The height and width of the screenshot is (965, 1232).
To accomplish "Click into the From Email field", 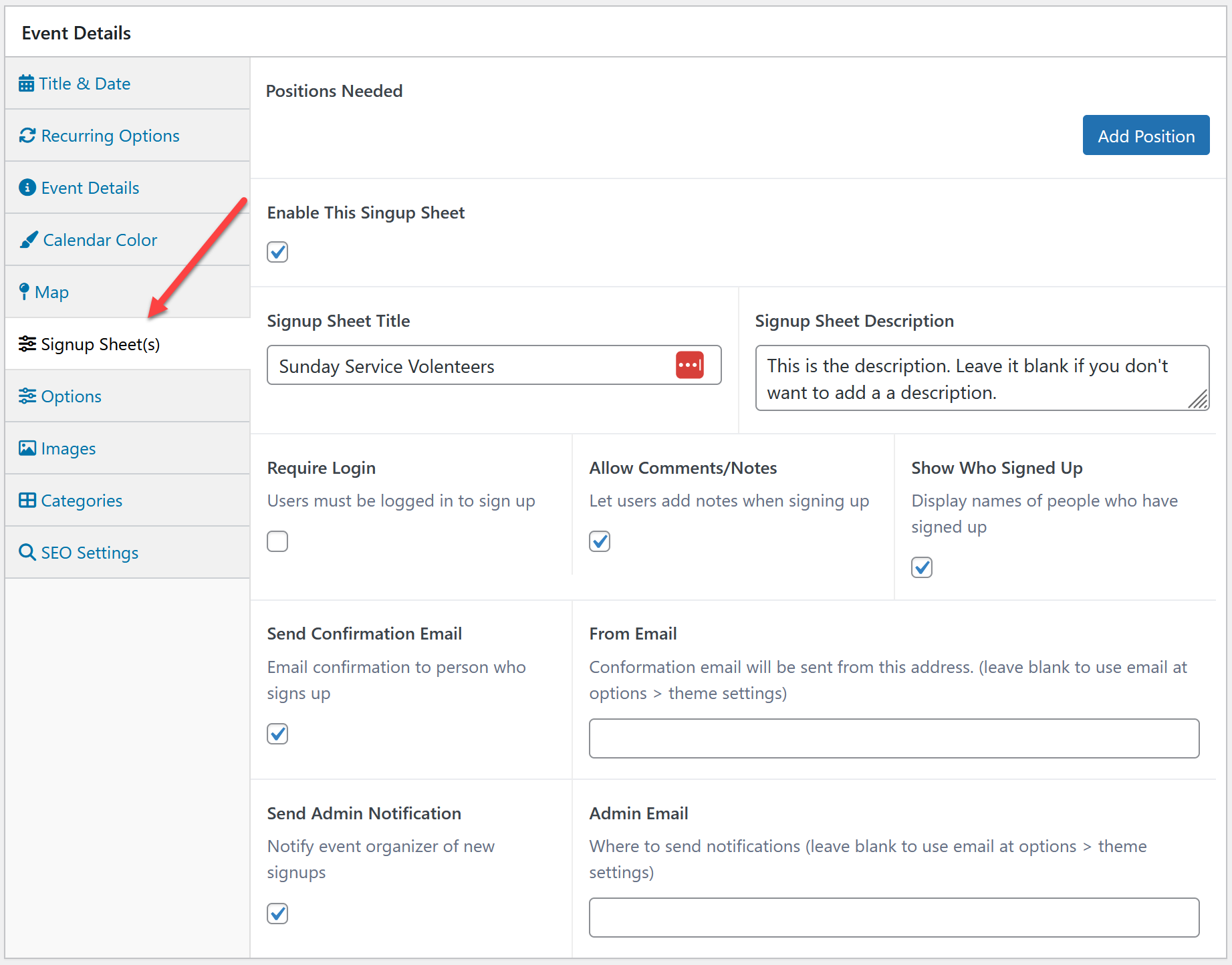I will (x=894, y=738).
